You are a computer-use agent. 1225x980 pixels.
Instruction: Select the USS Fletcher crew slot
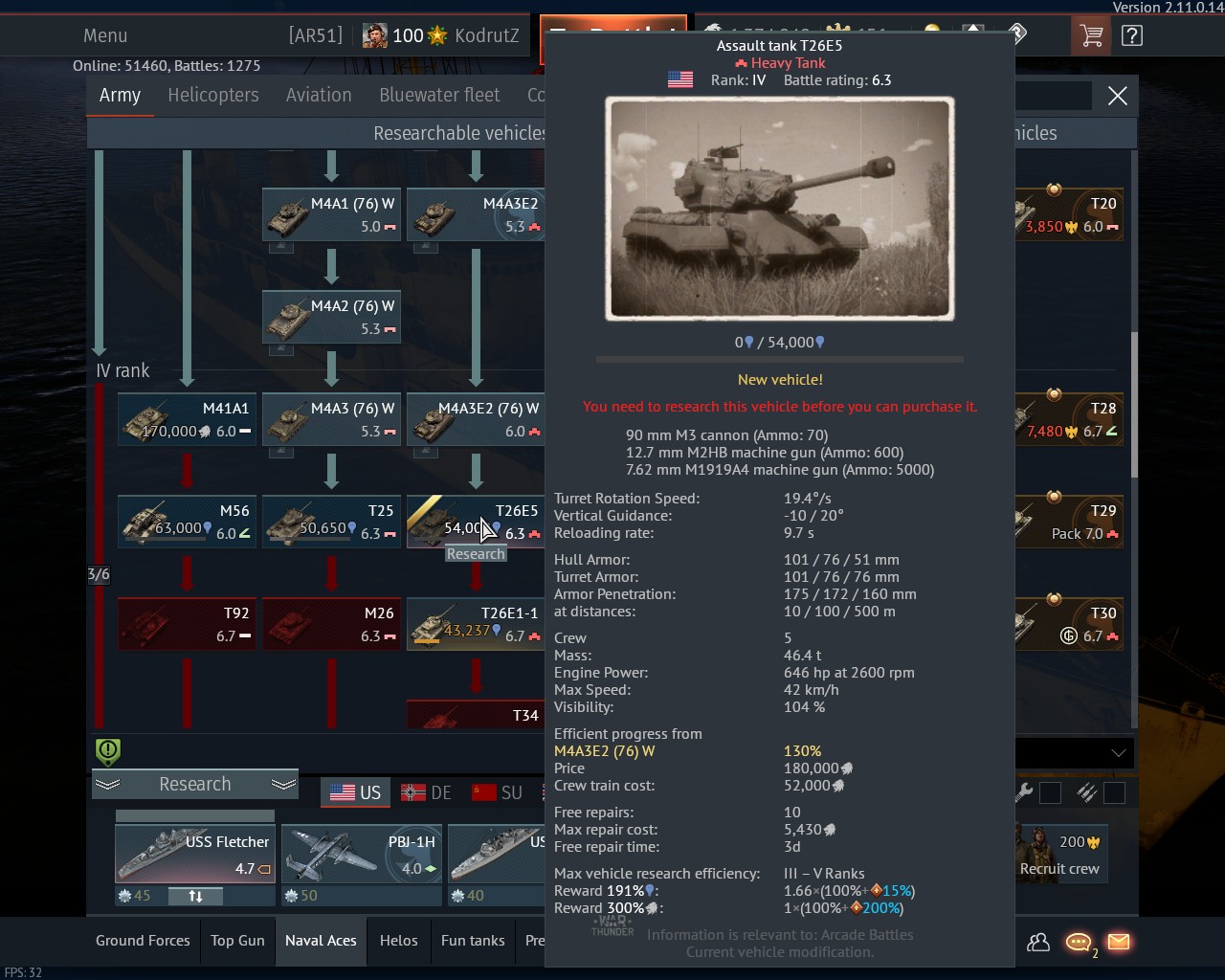[x=195, y=853]
